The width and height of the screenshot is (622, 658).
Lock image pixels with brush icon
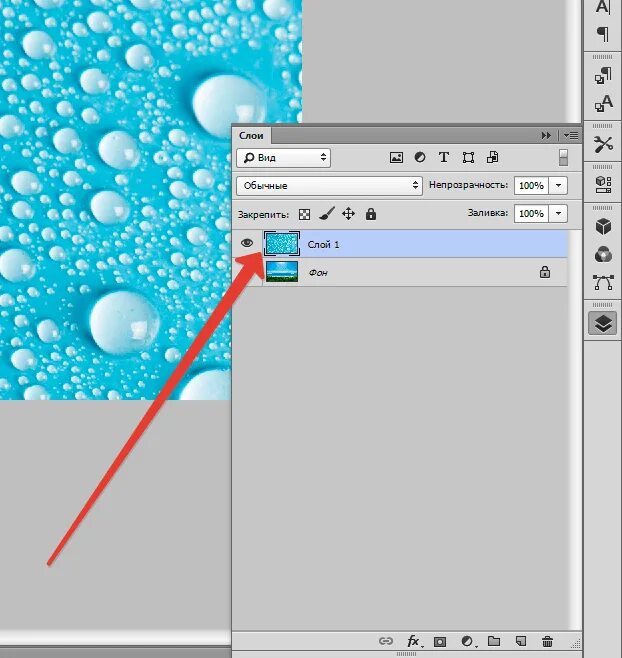click(x=327, y=214)
